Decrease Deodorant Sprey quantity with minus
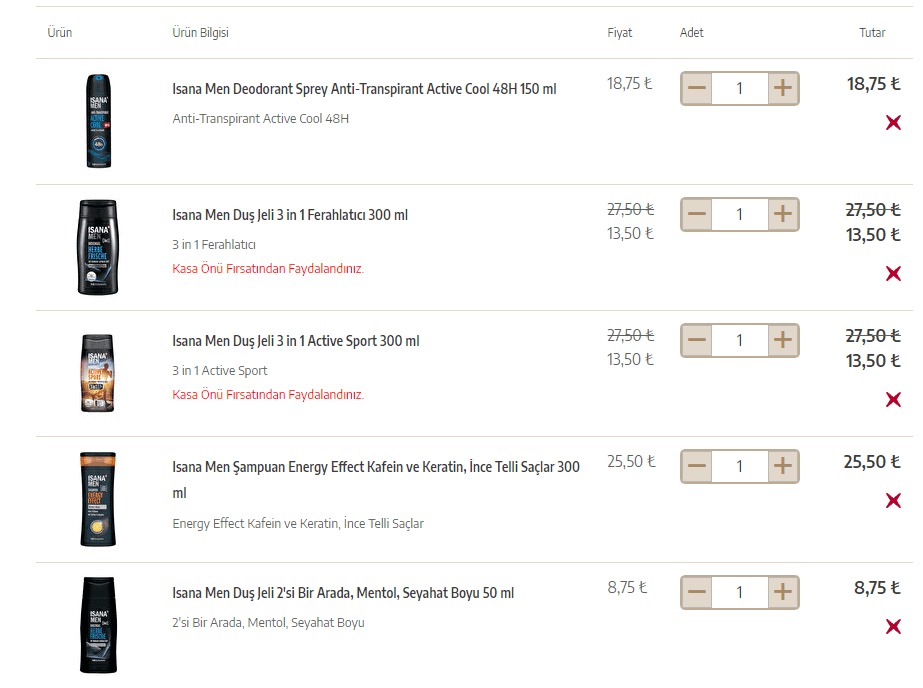 [x=697, y=88]
